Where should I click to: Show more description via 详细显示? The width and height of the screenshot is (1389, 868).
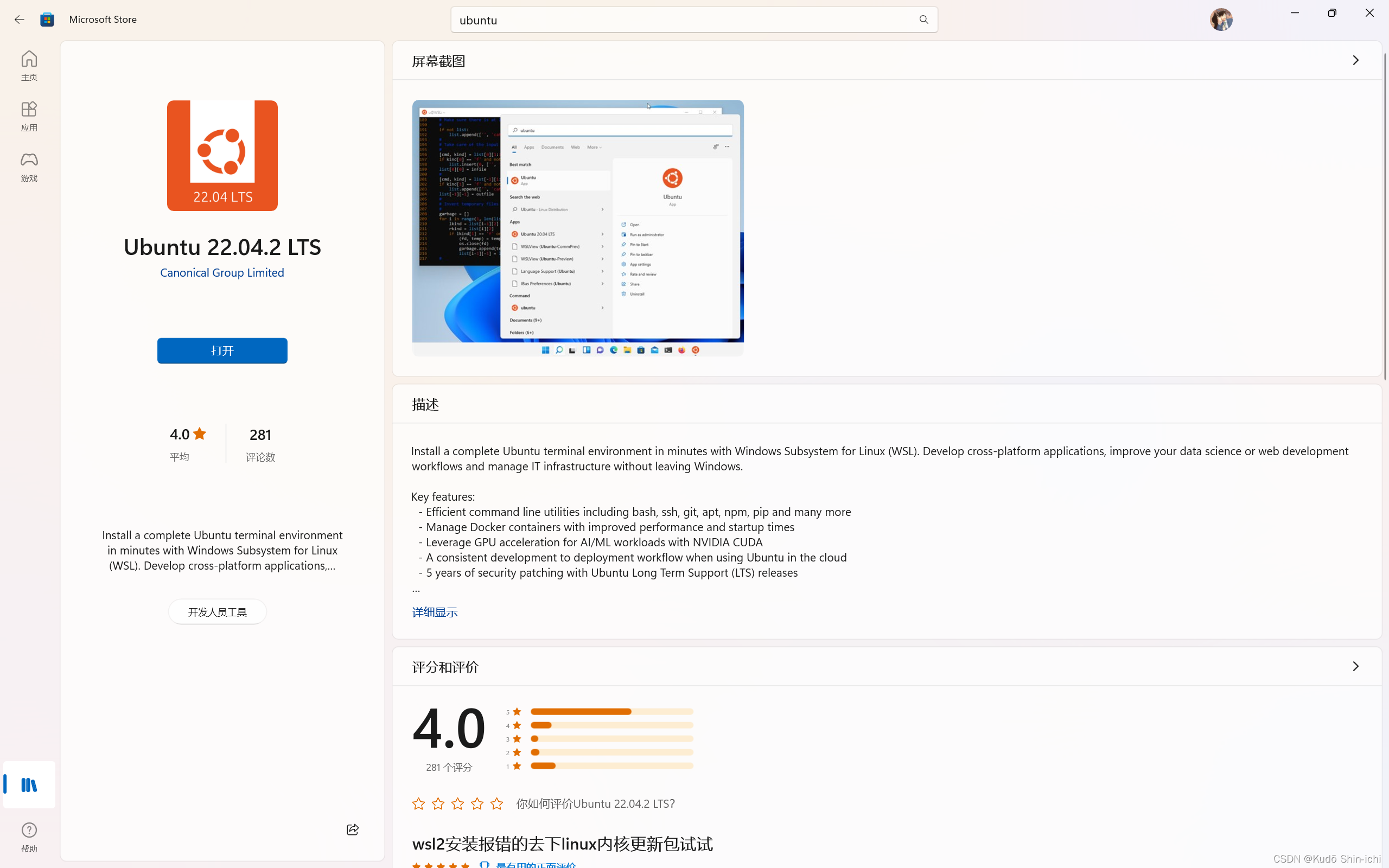[435, 612]
